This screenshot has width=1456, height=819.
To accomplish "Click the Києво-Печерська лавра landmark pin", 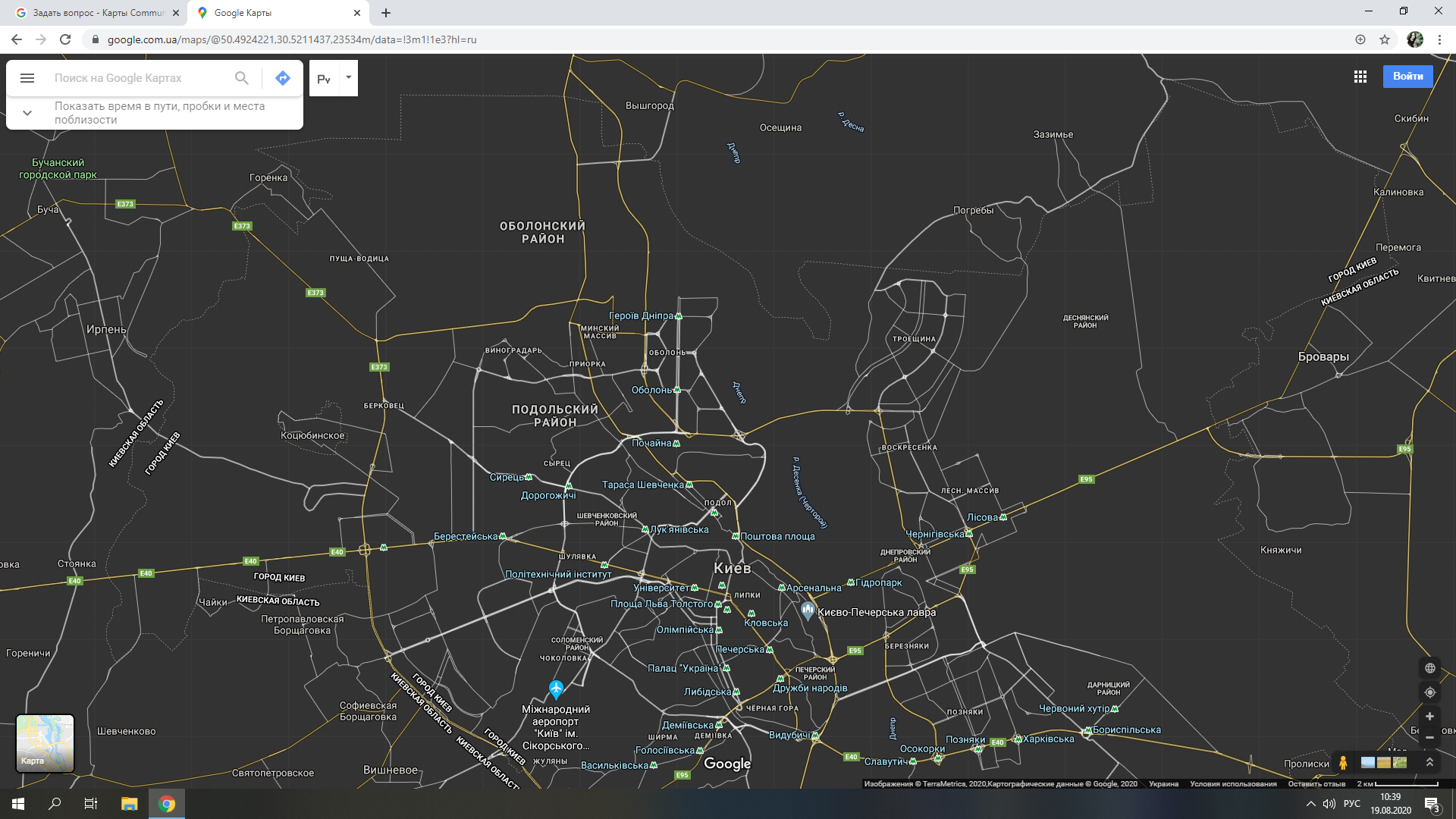I will click(x=808, y=611).
